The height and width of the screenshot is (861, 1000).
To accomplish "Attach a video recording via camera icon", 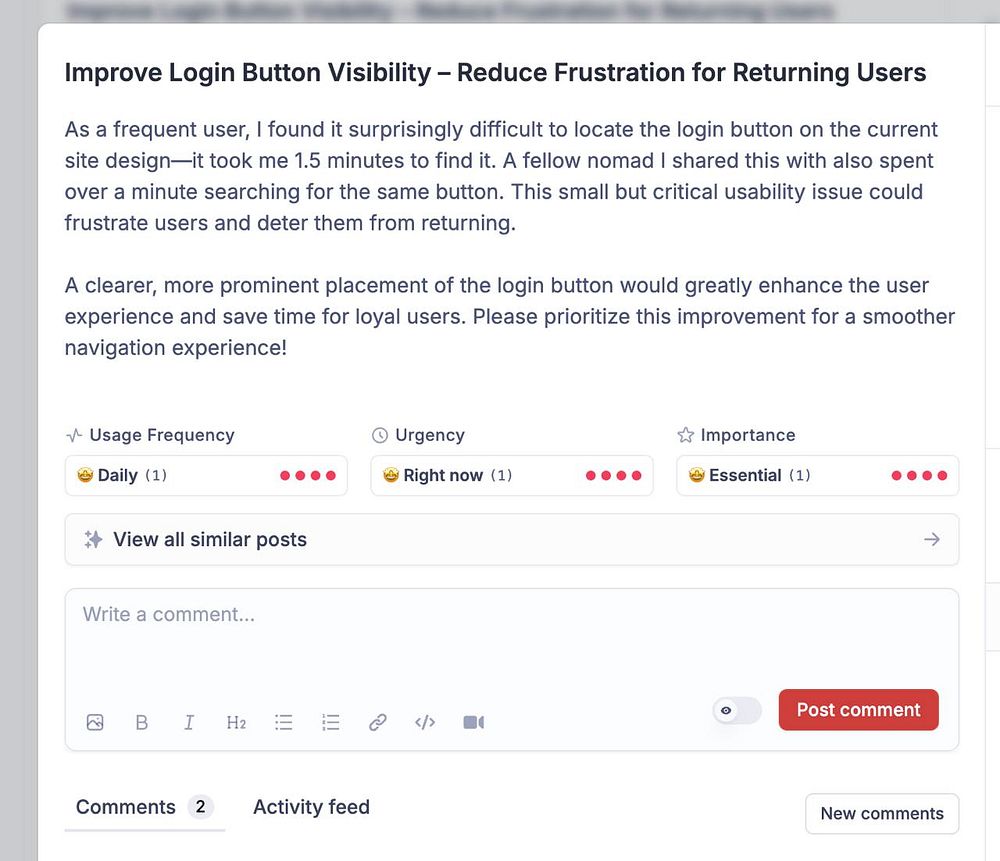I will pos(473,722).
